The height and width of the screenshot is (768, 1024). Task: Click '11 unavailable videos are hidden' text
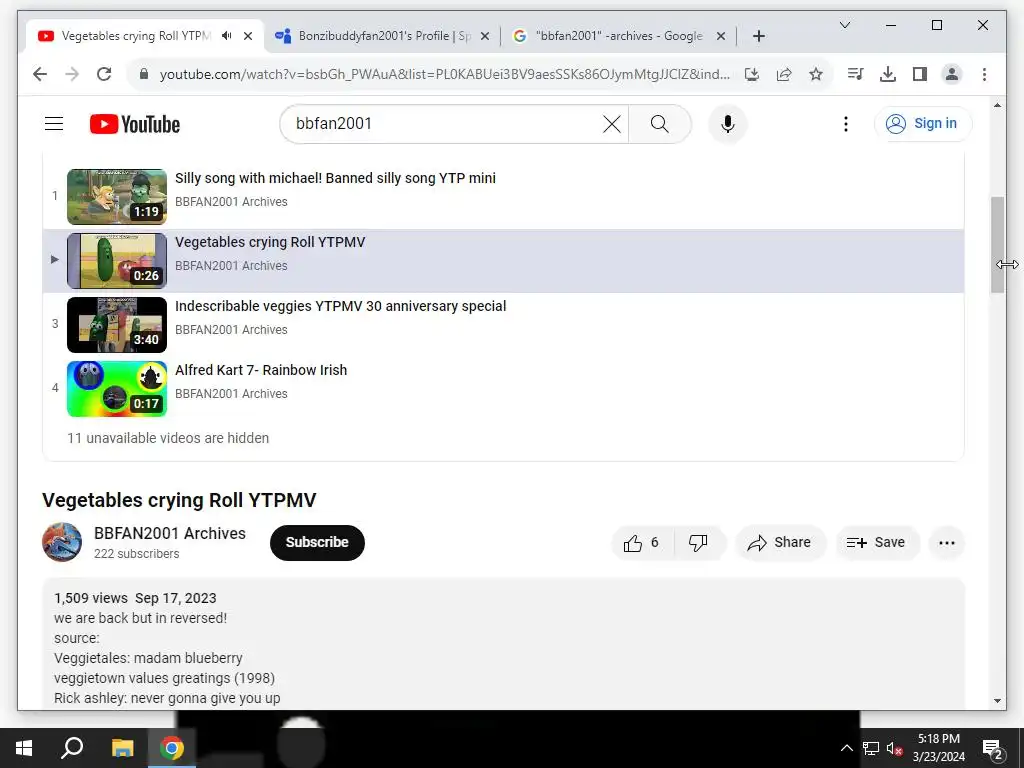click(168, 438)
